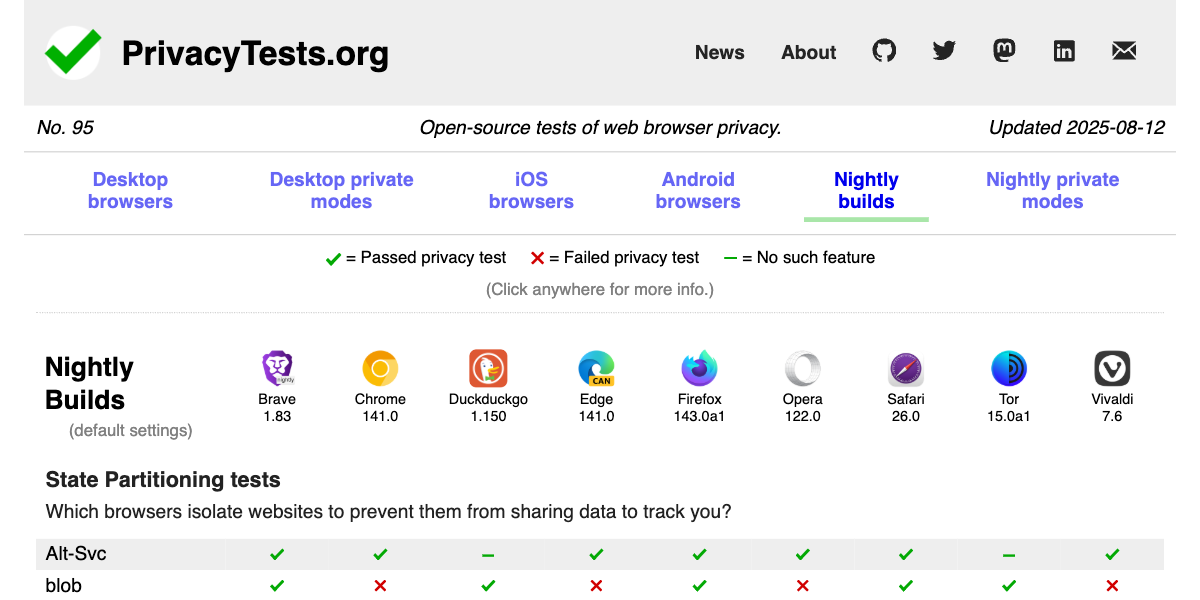Click Alt-Svc checkmark under Edge
The height and width of the screenshot is (600, 1200).
596,554
